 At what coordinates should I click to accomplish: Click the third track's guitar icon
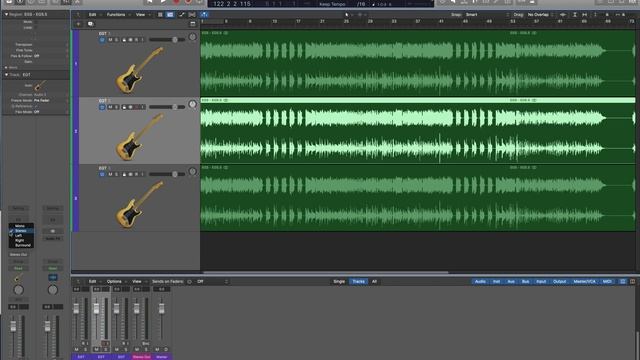coord(139,204)
